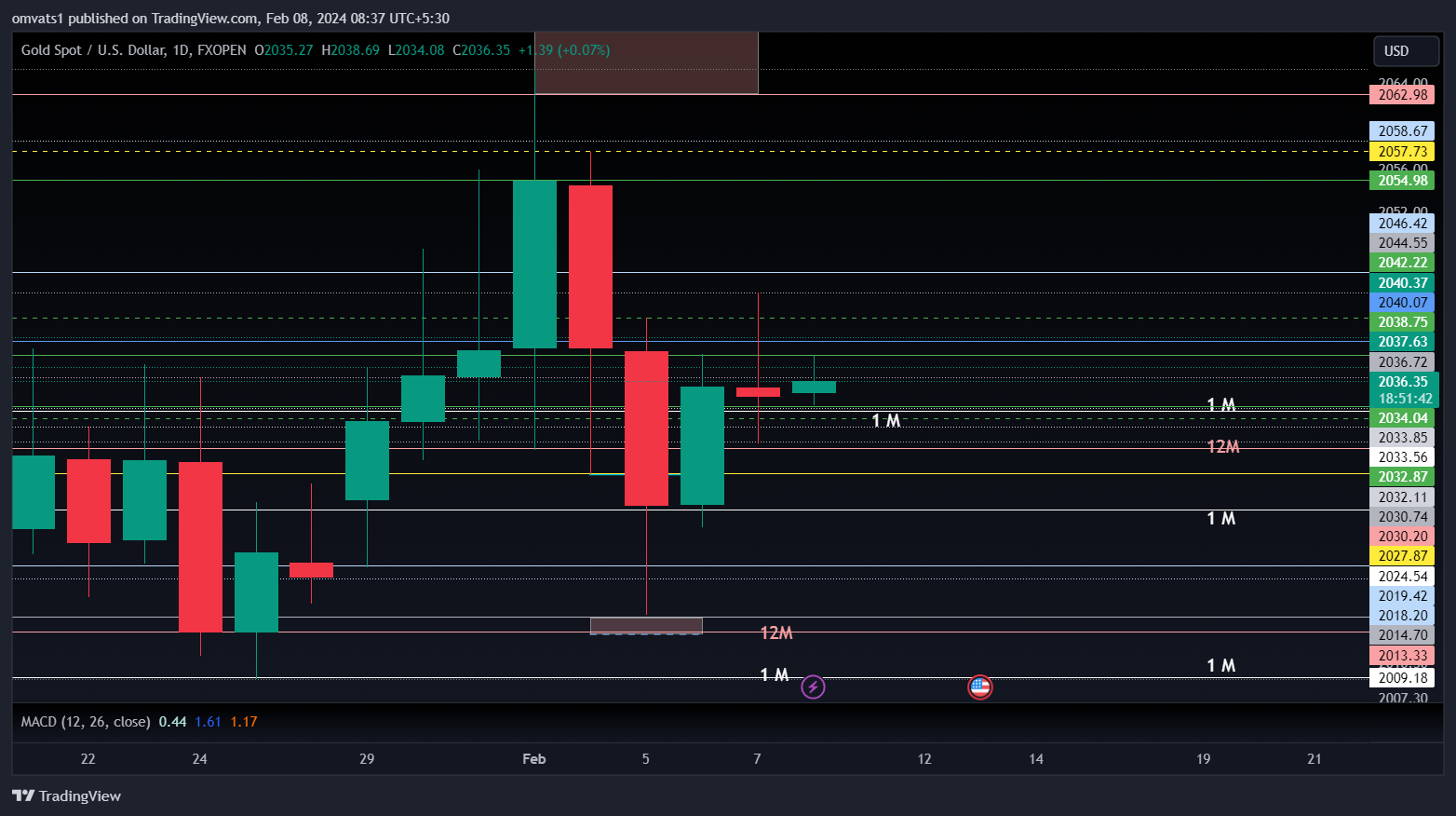The width and height of the screenshot is (1456, 816).
Task: Click the green 2032.87 price label
Action: coord(1402,477)
